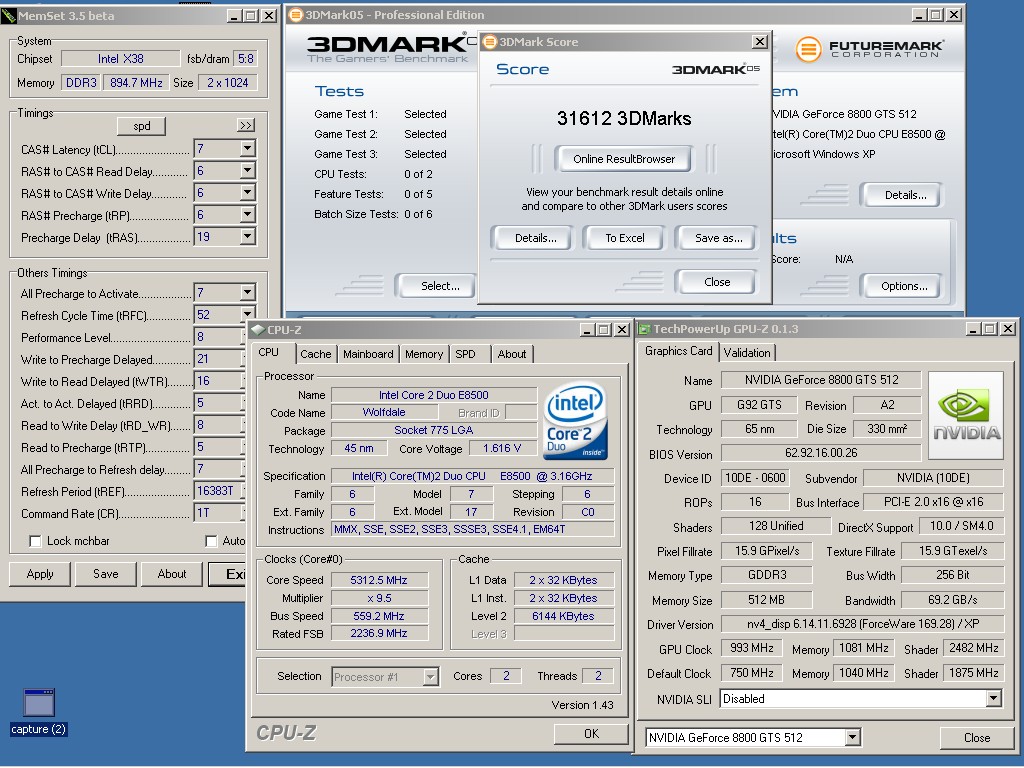The width and height of the screenshot is (1024, 768).
Task: Click the Write to Precharge Delayed value field
Action: [219, 359]
